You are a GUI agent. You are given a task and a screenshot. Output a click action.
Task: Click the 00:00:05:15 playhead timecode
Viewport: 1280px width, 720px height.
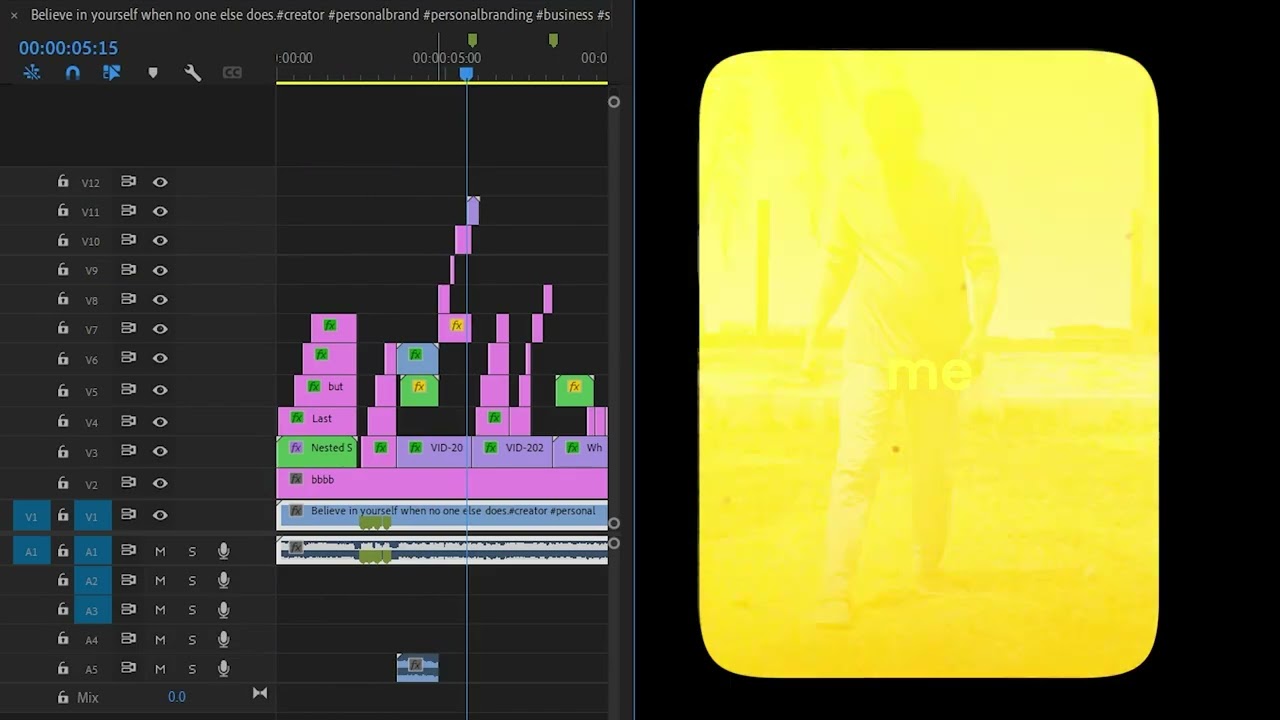(68, 48)
